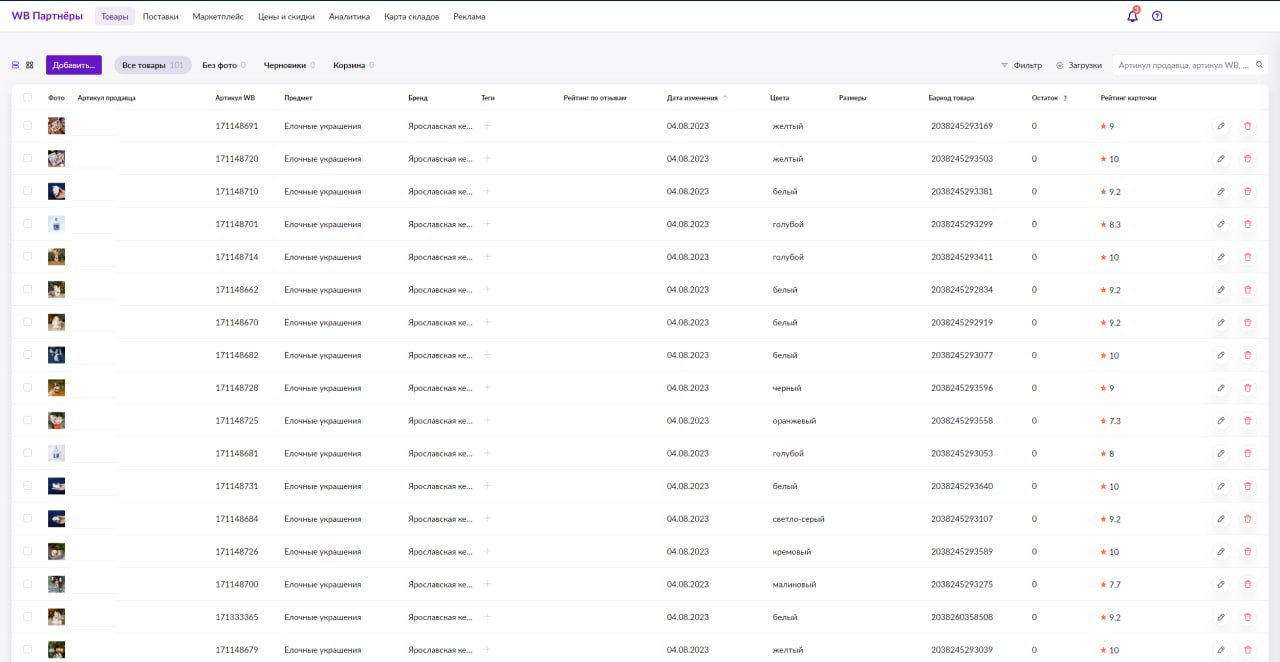Delete product 171148701 with trash icon

[1247, 224]
